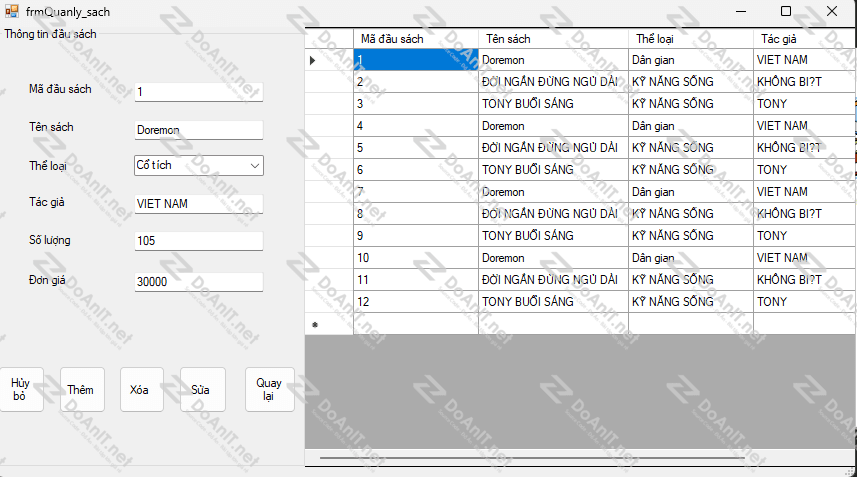Click the Số lượng input field
This screenshot has width=857, height=477.
(x=198, y=241)
